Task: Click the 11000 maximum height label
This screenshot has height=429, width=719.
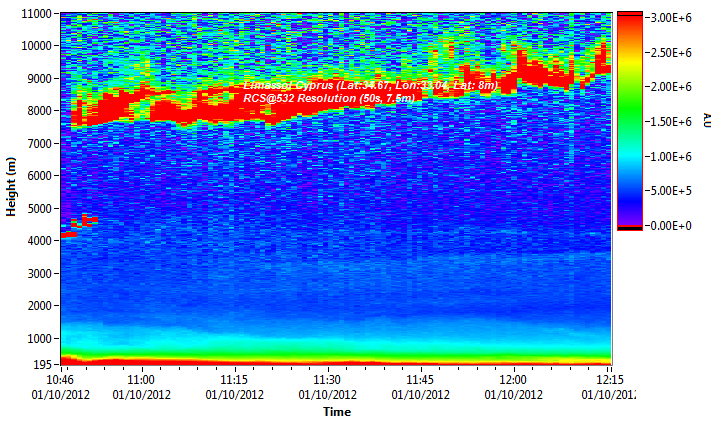Action: (36, 14)
